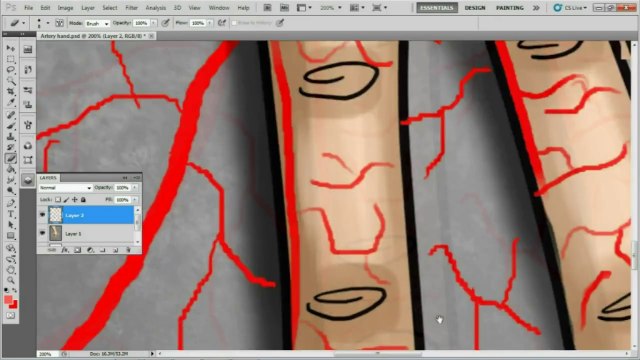Hide Layer 1 with eye icon
Screen dimensions: 640x360
coord(42,233)
